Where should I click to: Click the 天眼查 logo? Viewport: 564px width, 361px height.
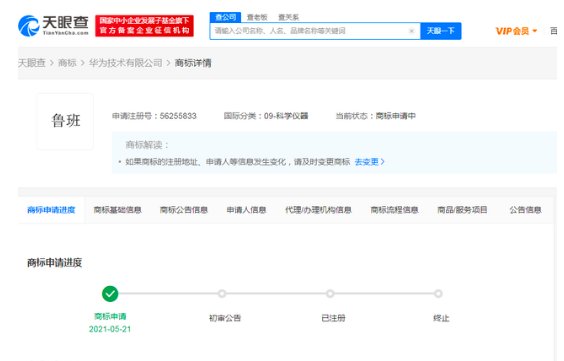point(53,26)
